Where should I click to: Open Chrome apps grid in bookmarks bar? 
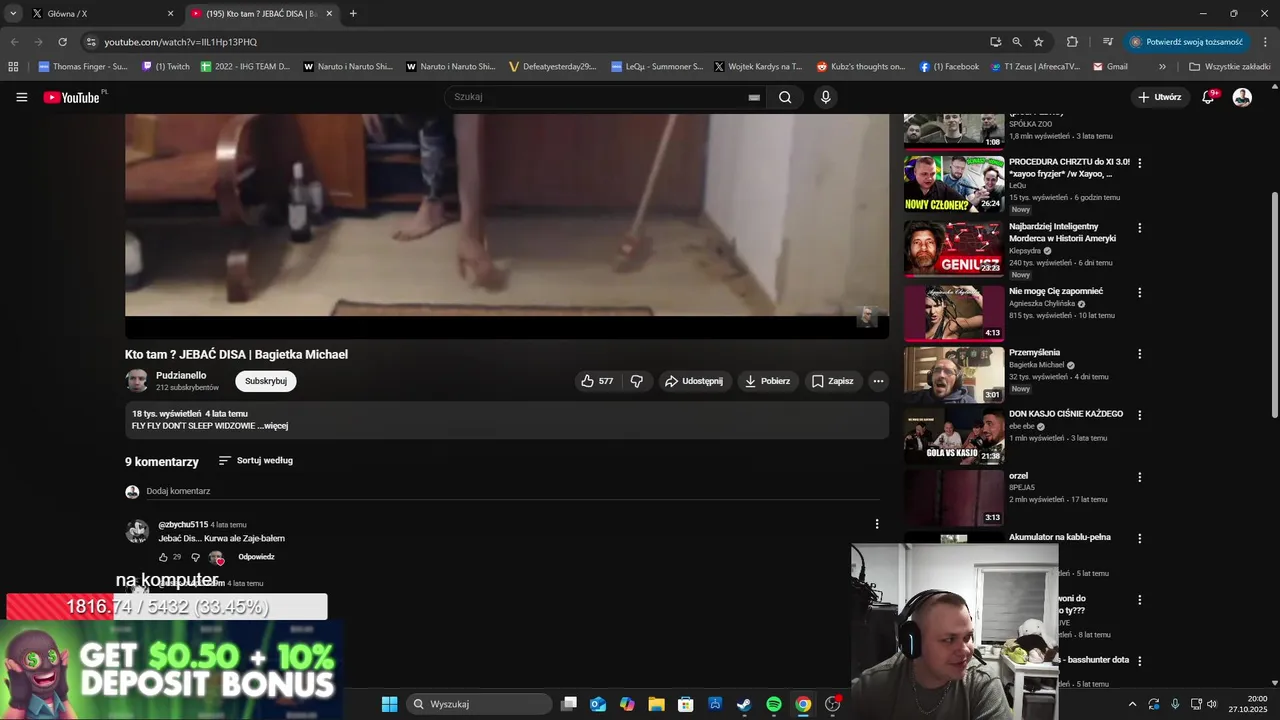pyautogui.click(x=13, y=67)
